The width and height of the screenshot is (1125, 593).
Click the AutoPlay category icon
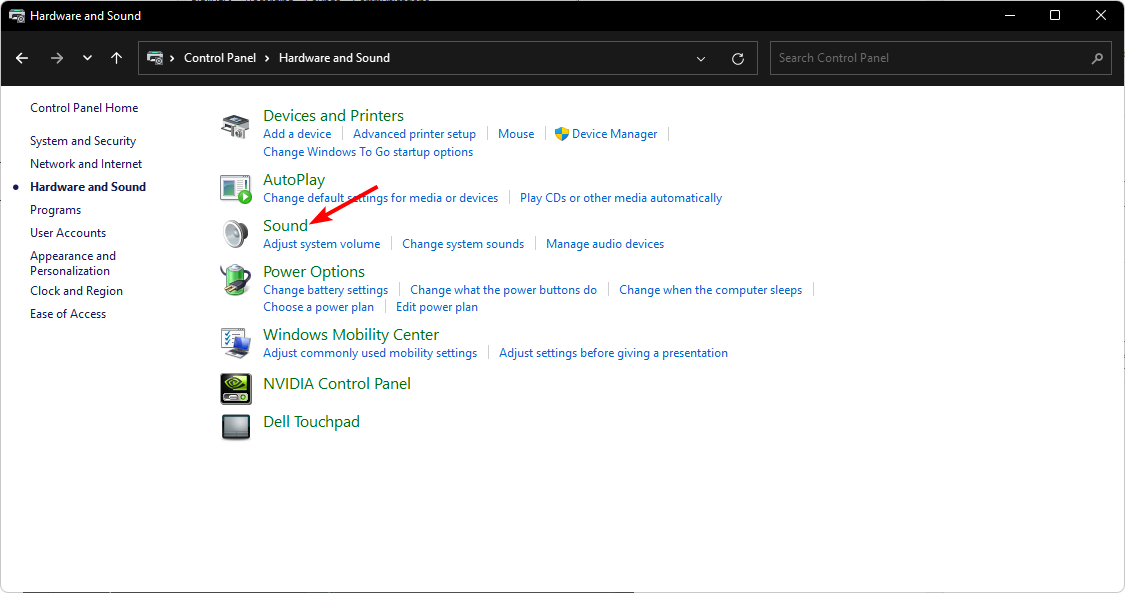point(235,188)
